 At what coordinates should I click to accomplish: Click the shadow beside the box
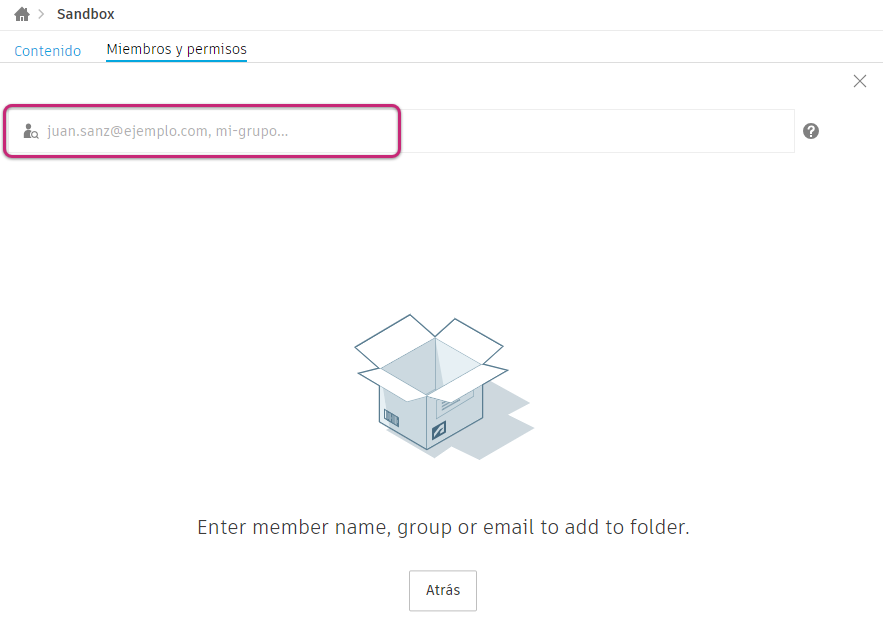point(505,420)
